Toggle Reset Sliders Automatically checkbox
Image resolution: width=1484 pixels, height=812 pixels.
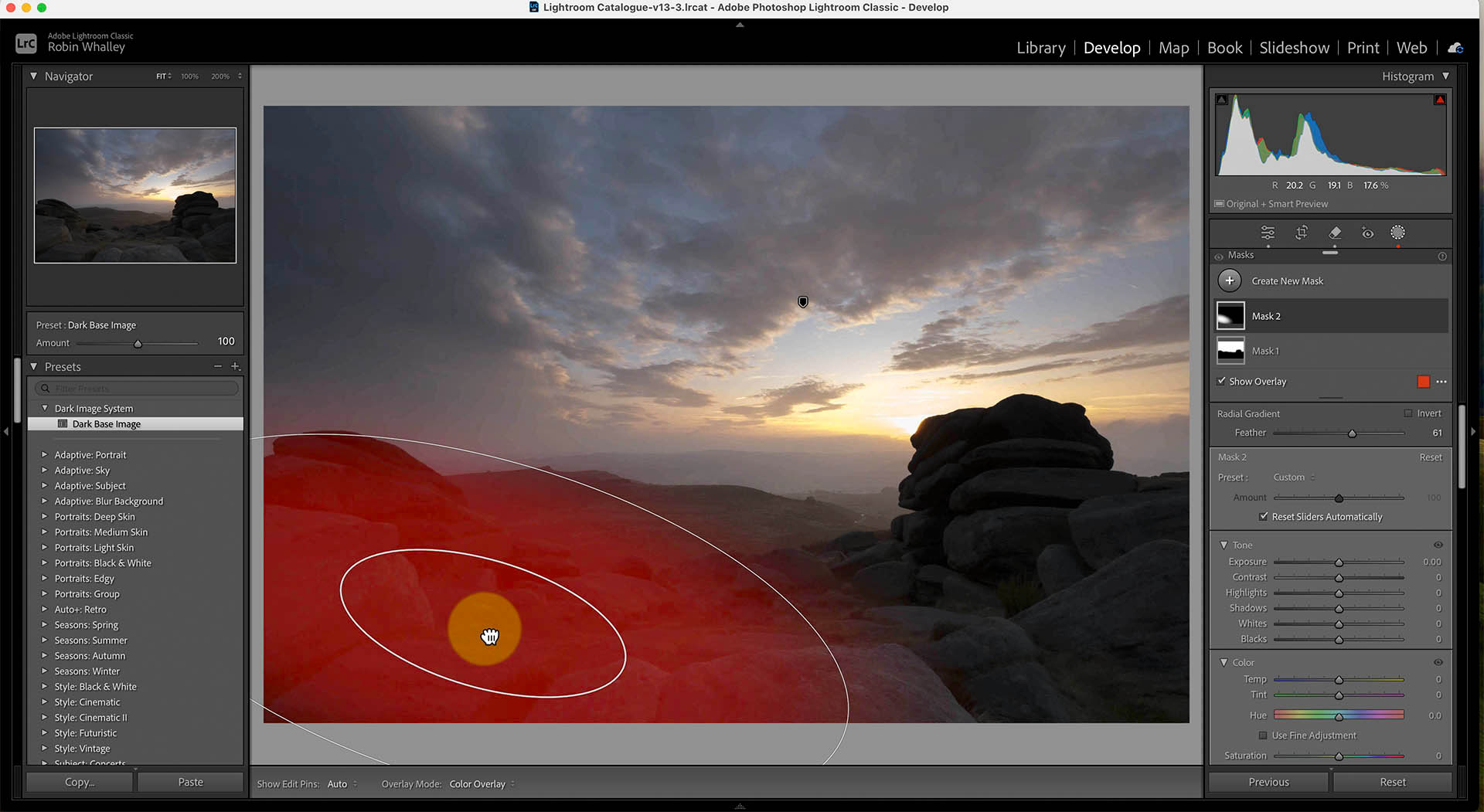(x=1264, y=516)
